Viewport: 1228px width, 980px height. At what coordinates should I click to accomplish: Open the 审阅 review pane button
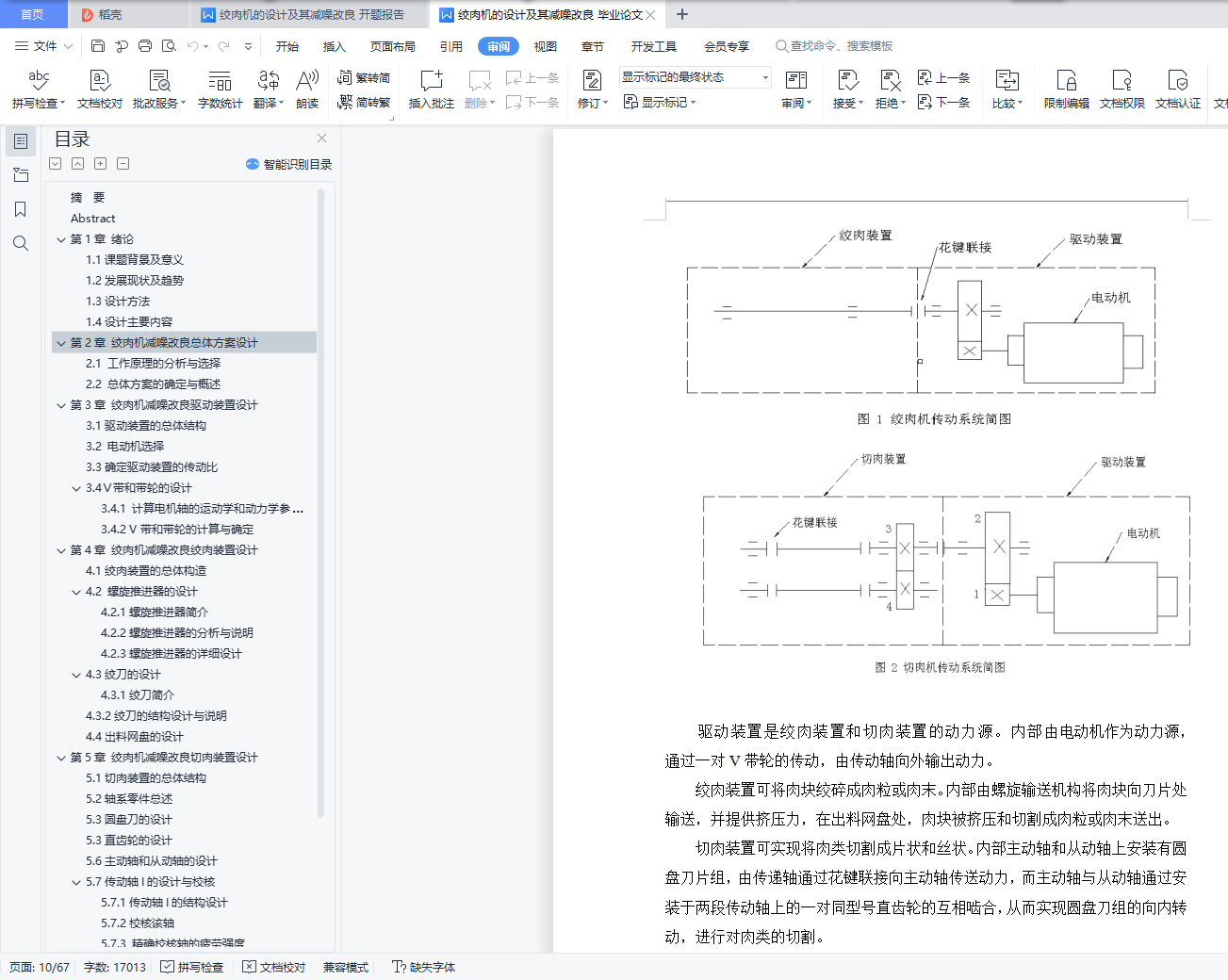796,90
